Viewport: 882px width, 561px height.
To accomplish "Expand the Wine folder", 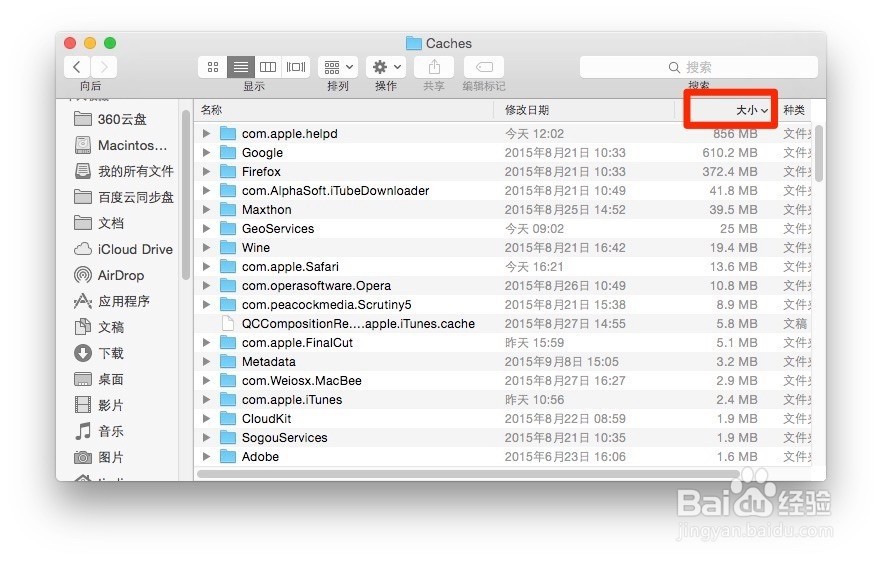I will pos(206,248).
